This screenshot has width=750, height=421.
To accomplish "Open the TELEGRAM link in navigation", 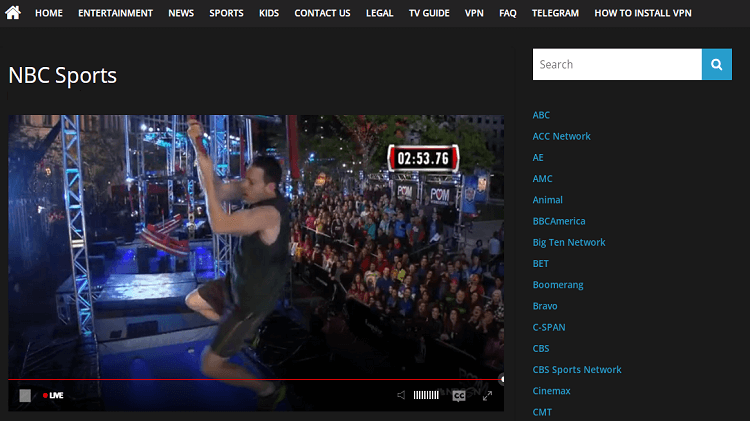I will click(555, 13).
